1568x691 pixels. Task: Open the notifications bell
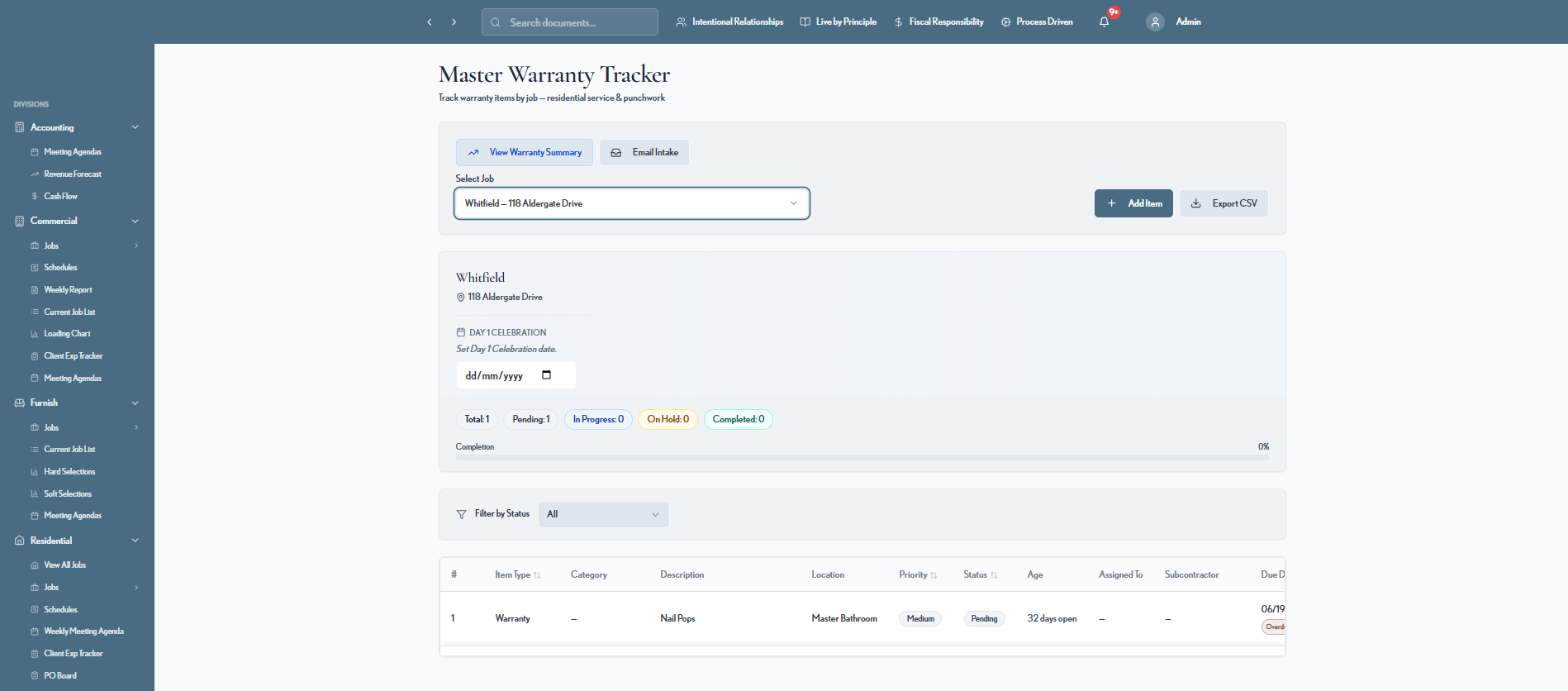tap(1105, 22)
